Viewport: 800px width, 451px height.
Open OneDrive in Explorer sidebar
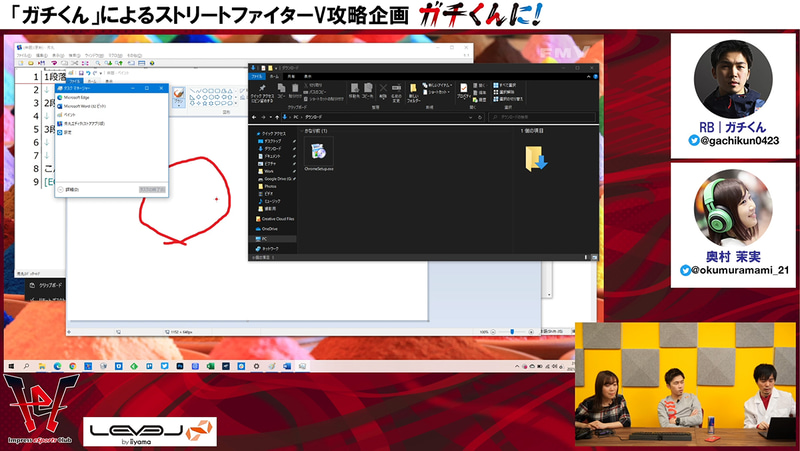click(267, 229)
